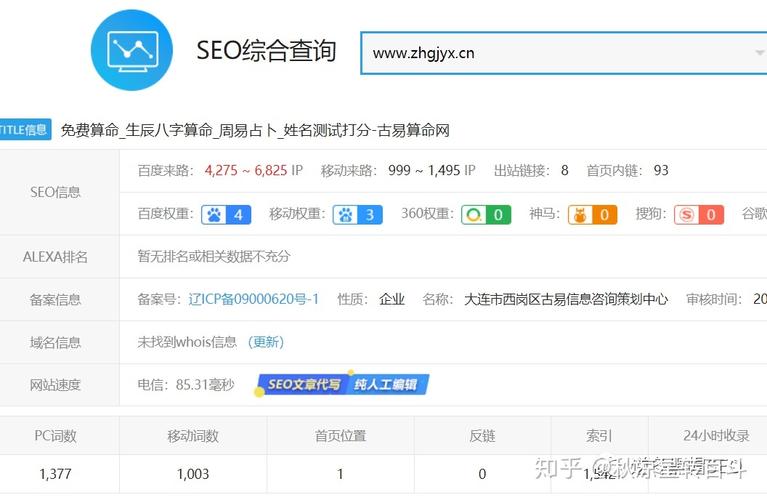The height and width of the screenshot is (500, 767).
Task: Click the homepage position value 1
Action: tap(340, 474)
